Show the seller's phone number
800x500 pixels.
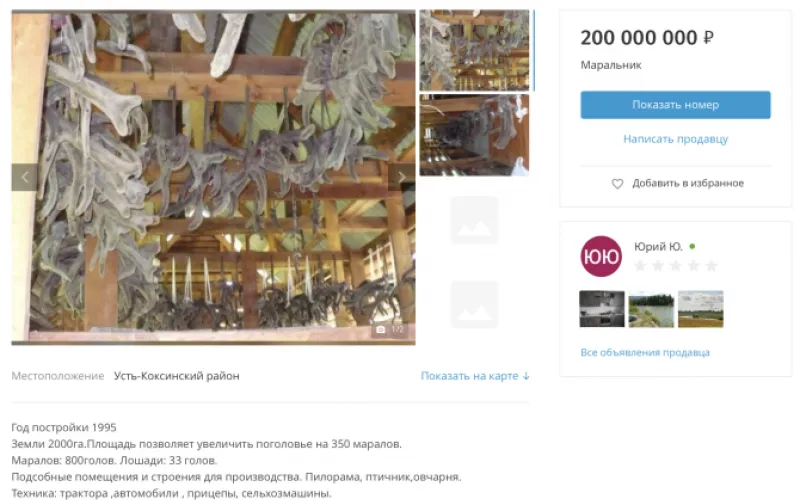675,105
